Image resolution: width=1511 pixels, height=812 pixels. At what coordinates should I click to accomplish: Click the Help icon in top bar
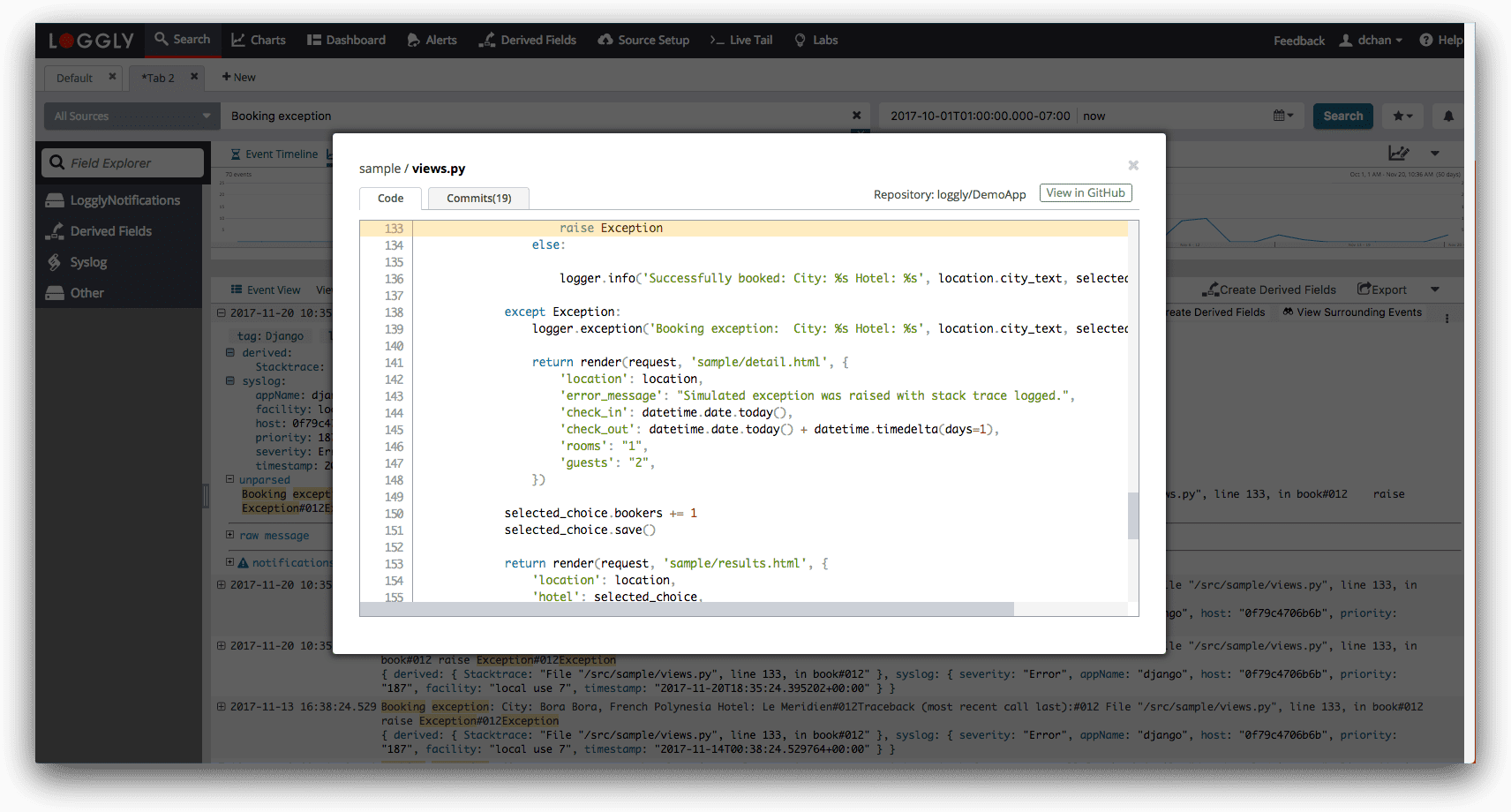point(1440,41)
